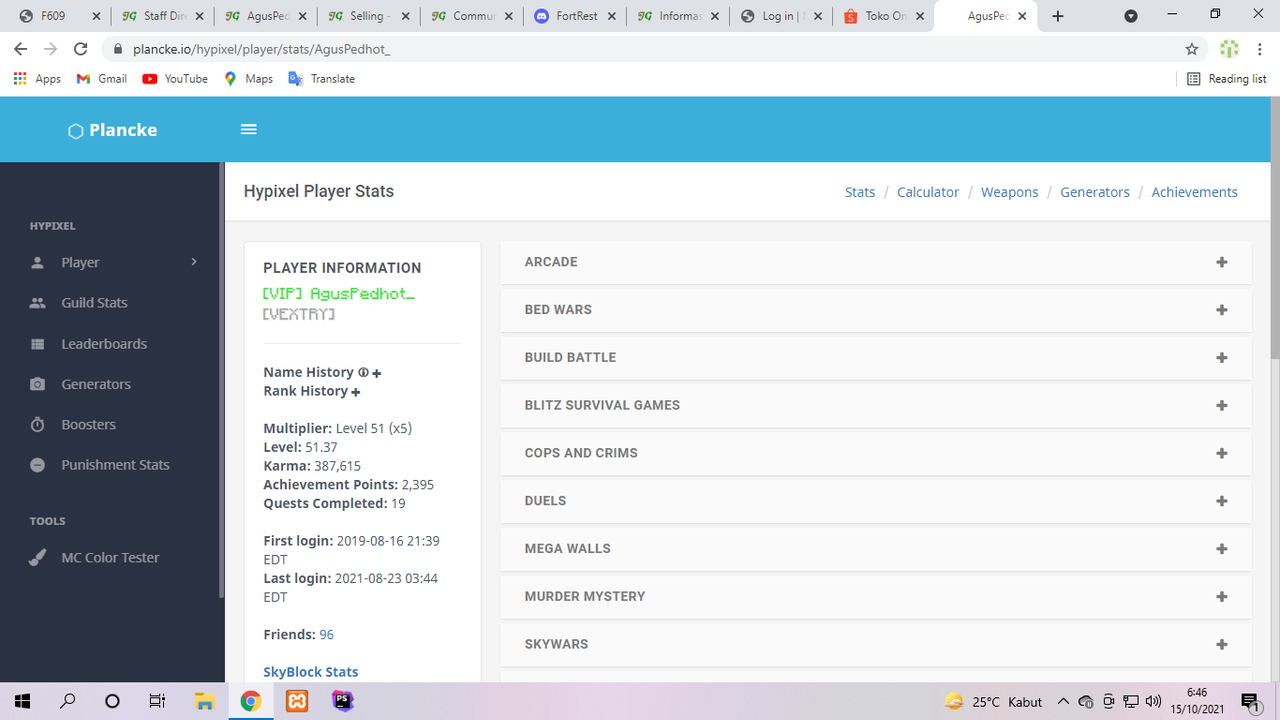Open Player icon in sidebar

coord(38,263)
